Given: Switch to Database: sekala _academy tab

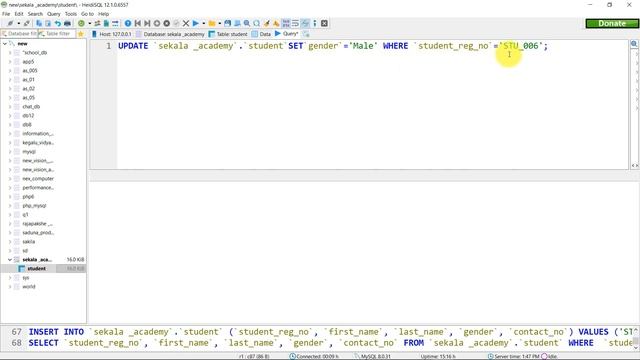Looking at the screenshot, I should 170,34.
